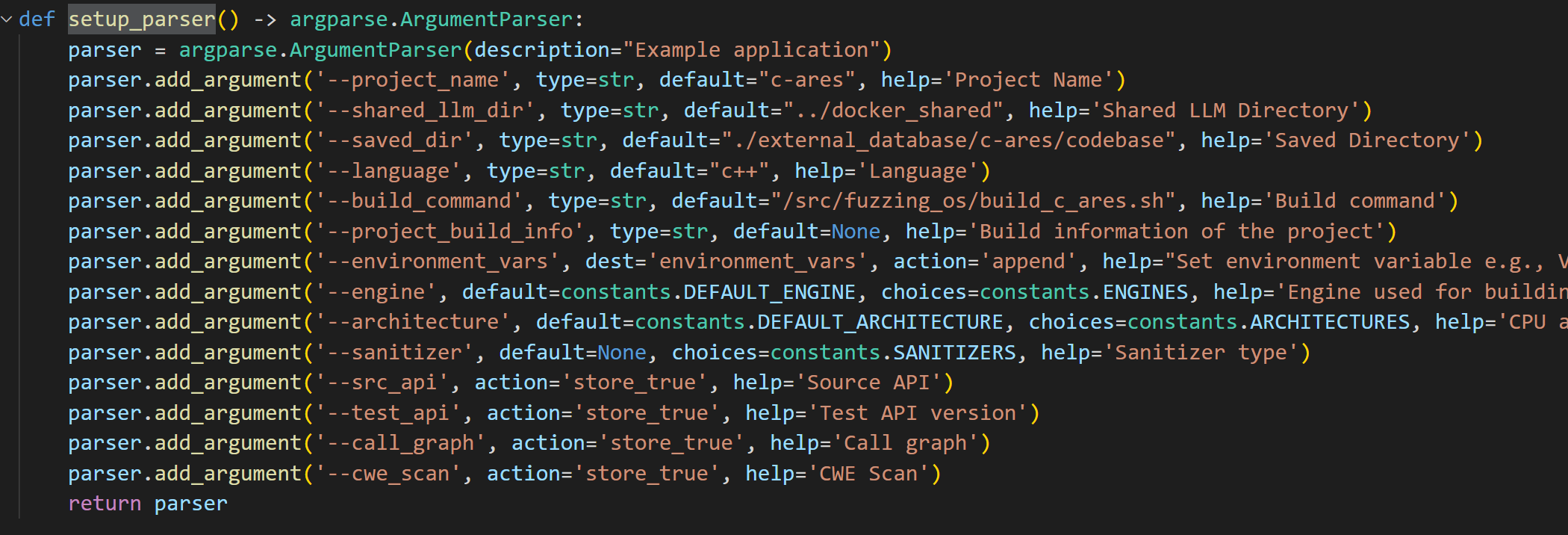The image size is (1568, 535).
Task: Click the '--project_build_info' argument string
Action: (x=449, y=232)
